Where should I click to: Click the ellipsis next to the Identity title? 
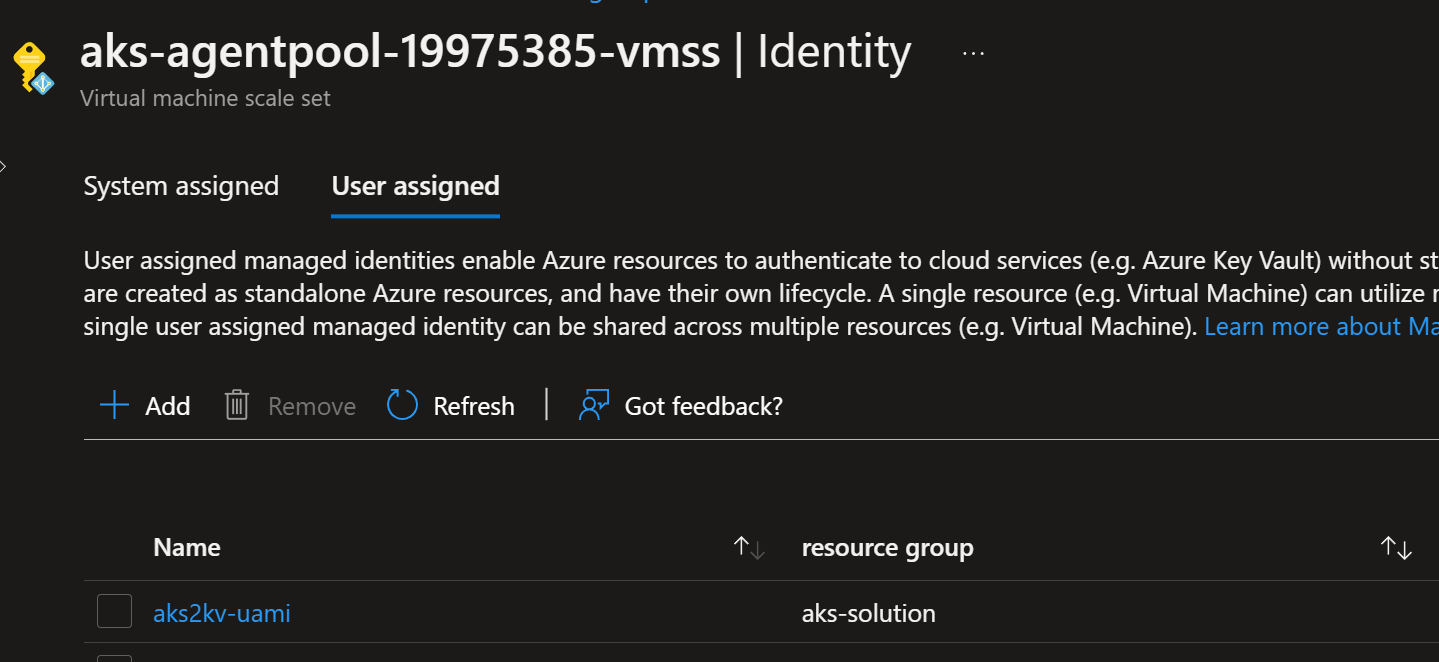point(972,52)
